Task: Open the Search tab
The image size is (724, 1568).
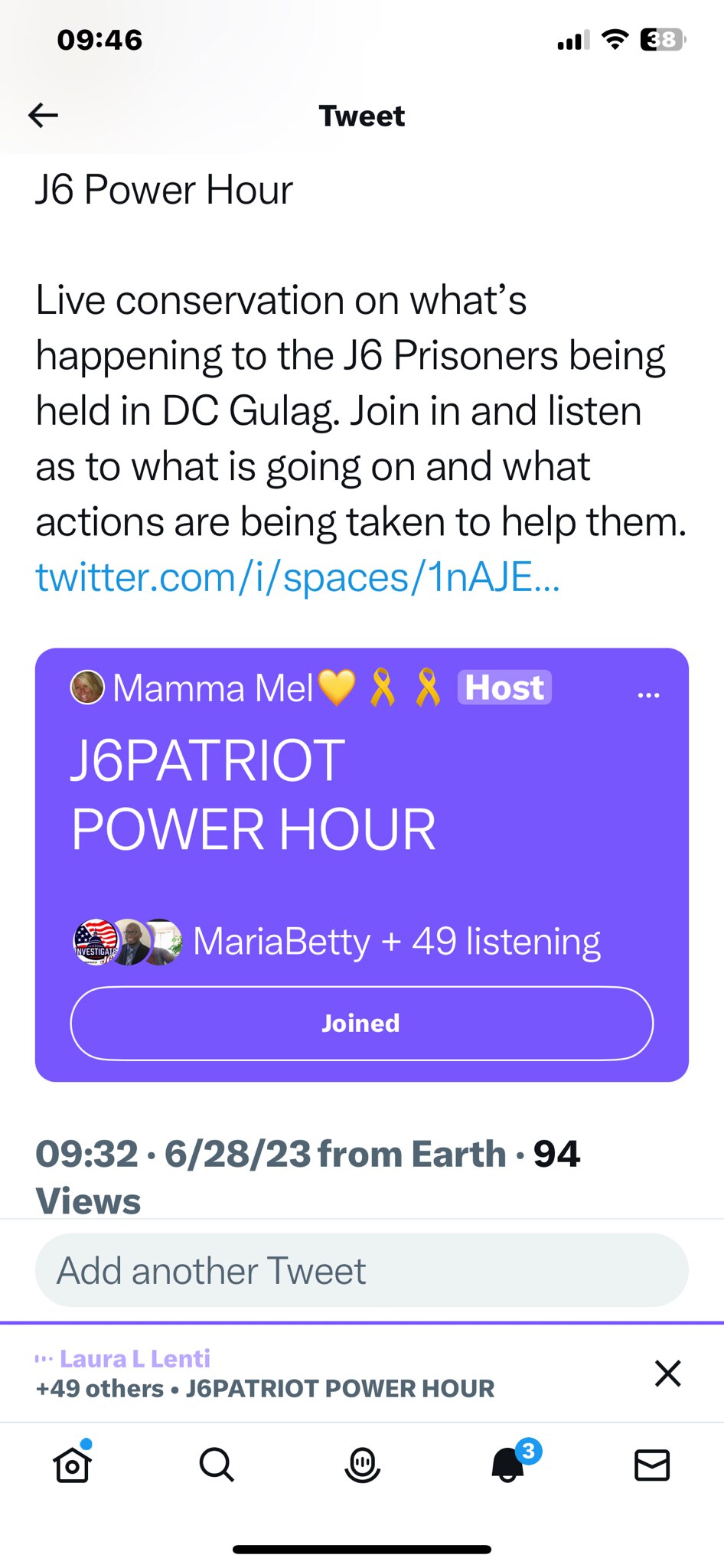Action: click(217, 1465)
